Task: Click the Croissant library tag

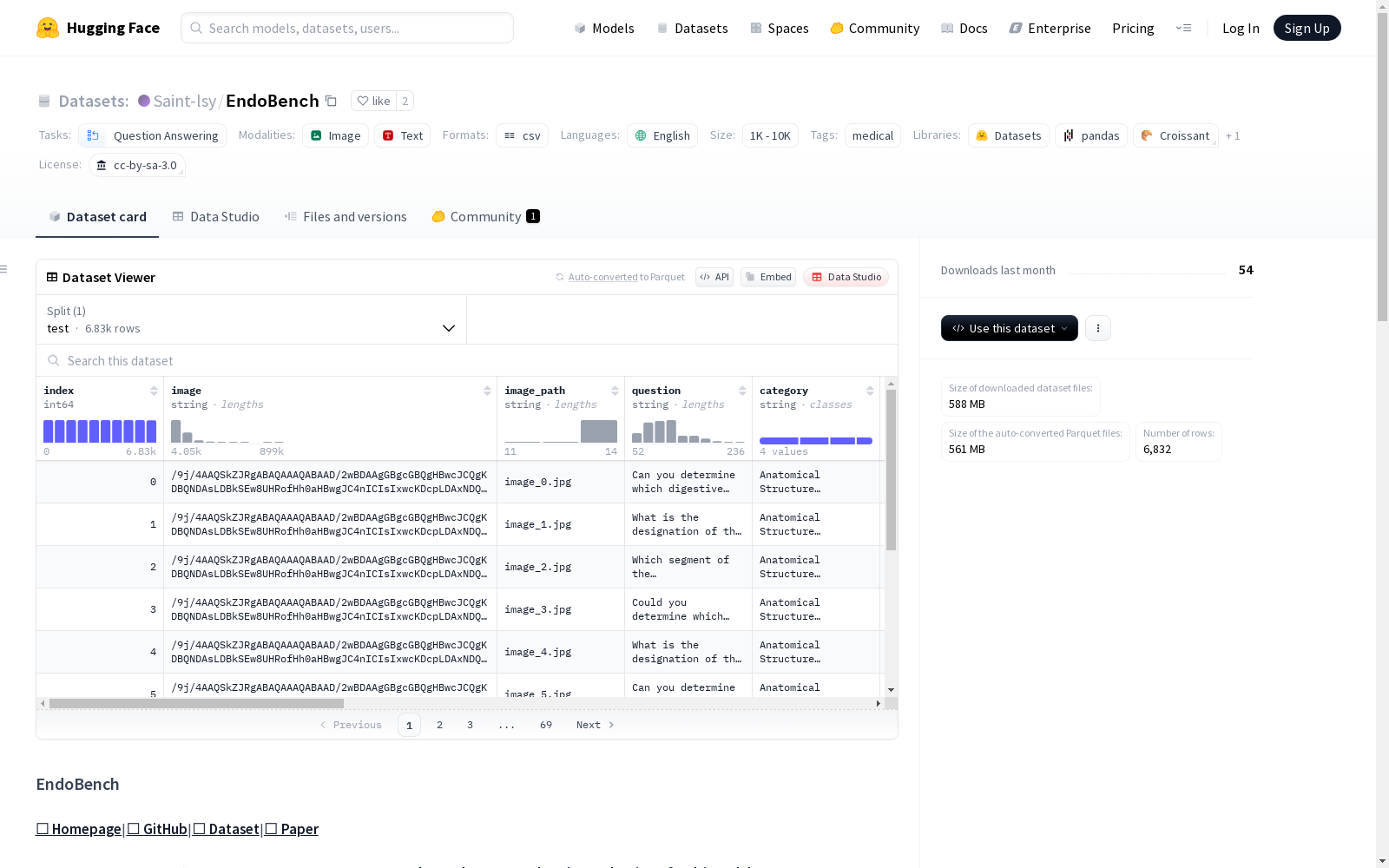Action: pos(1175,135)
